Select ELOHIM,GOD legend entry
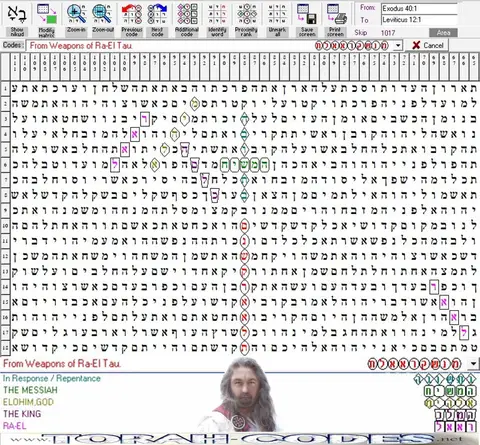Screen dimensions: 480x445 [28, 402]
